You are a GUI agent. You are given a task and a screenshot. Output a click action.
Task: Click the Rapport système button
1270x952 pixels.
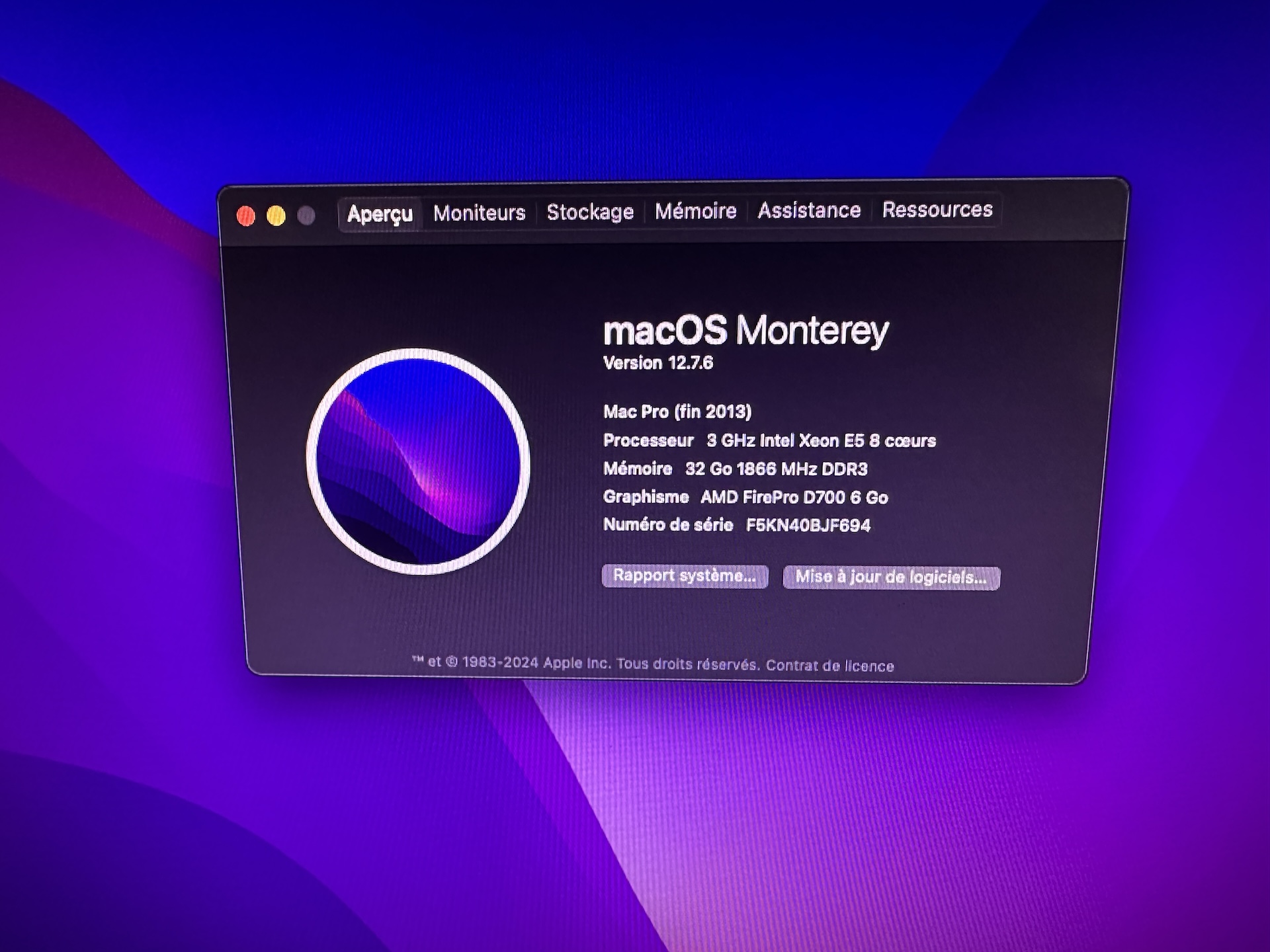(x=685, y=576)
